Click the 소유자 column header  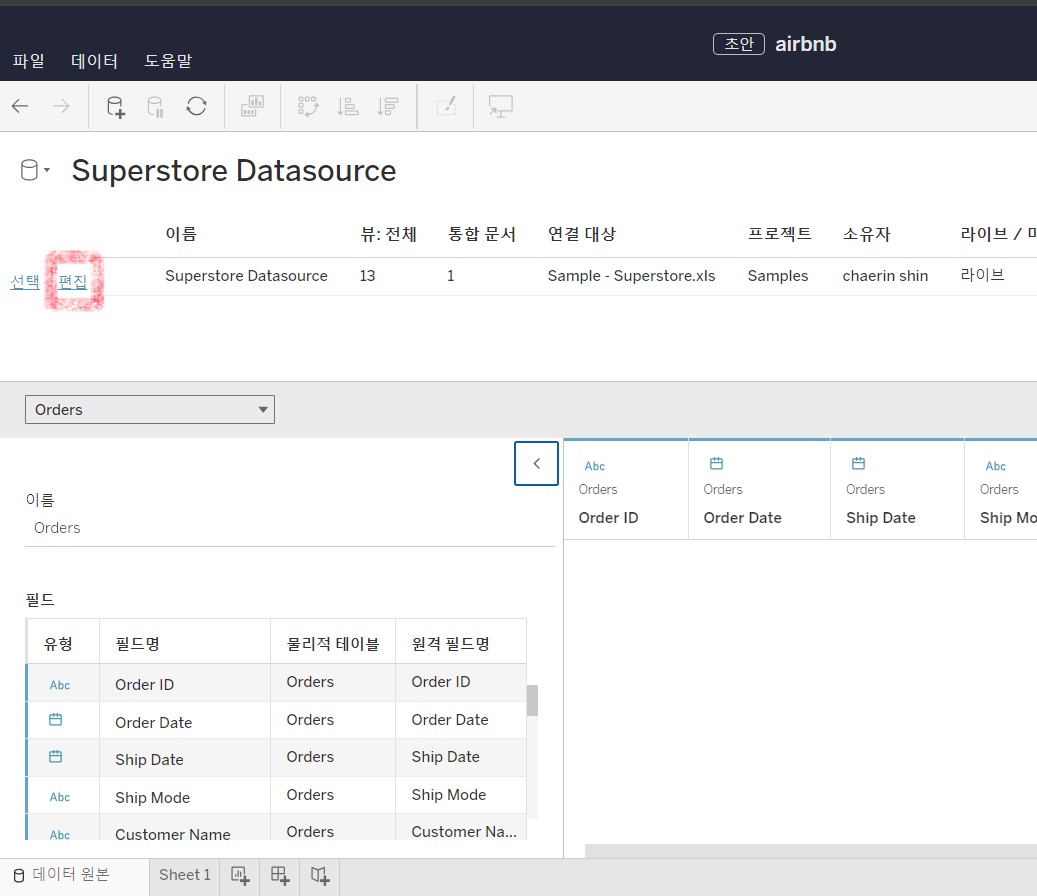pyautogui.click(x=866, y=234)
